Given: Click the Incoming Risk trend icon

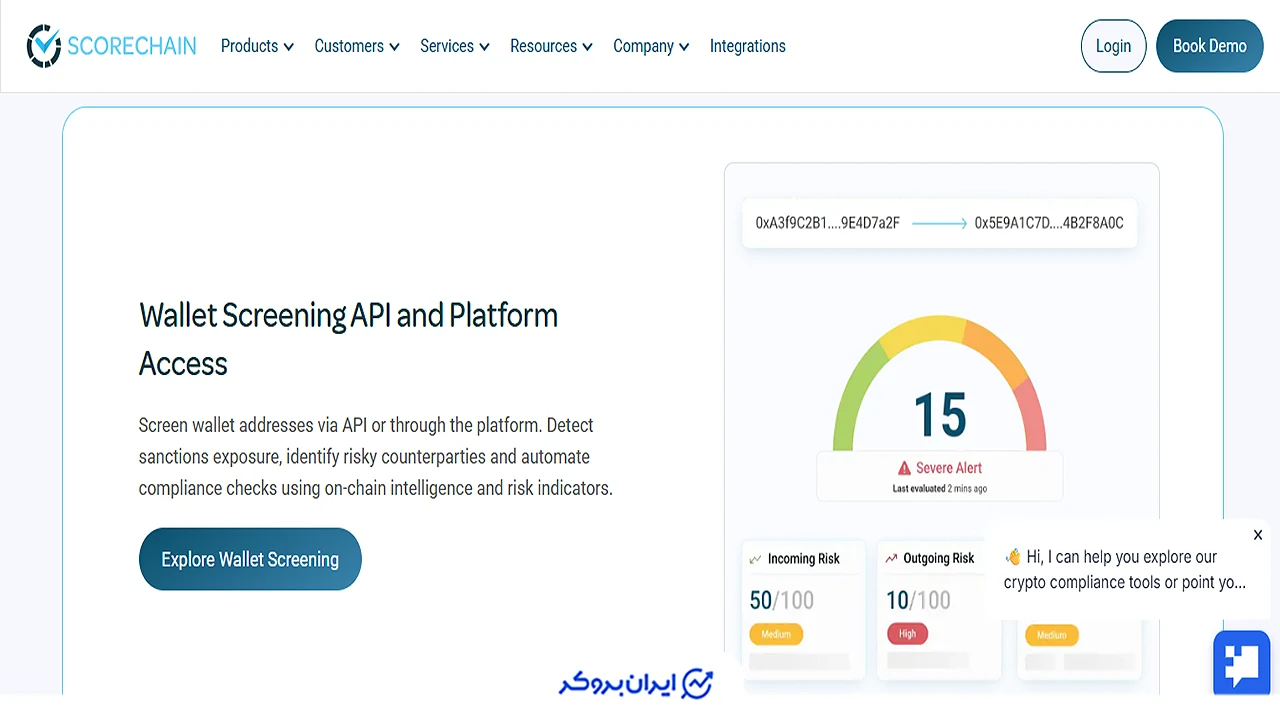Looking at the screenshot, I should [756, 559].
